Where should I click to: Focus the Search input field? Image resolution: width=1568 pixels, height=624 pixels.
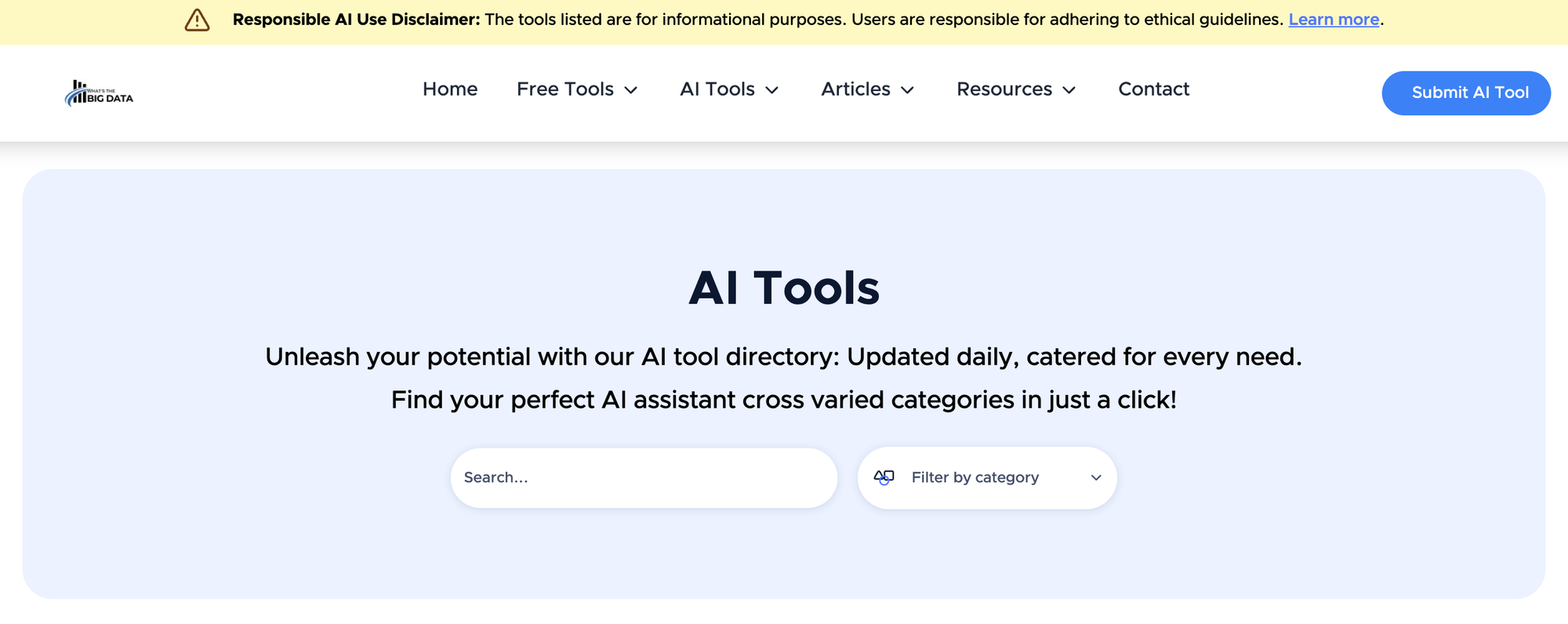pos(644,477)
